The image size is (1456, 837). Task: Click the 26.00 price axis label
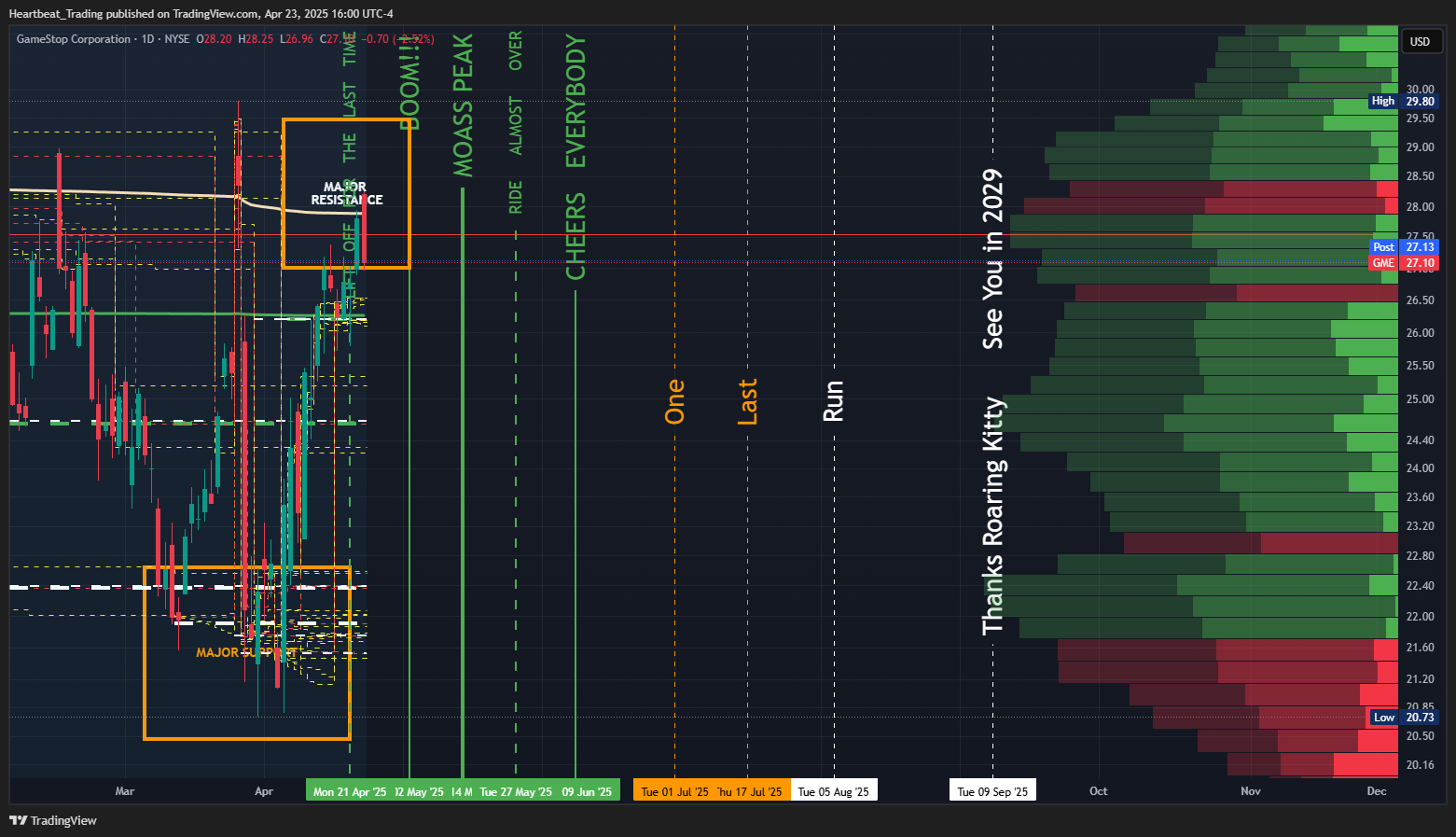[1420, 333]
